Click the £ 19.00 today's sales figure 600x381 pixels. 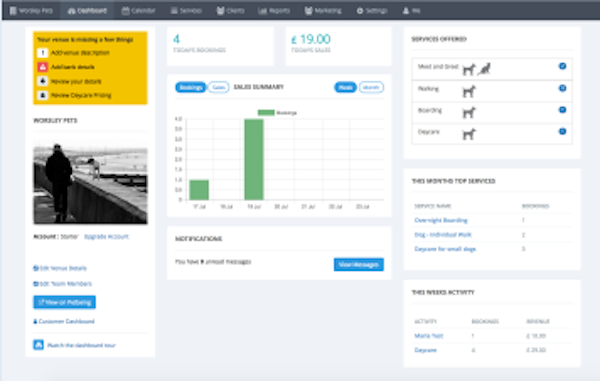point(311,39)
